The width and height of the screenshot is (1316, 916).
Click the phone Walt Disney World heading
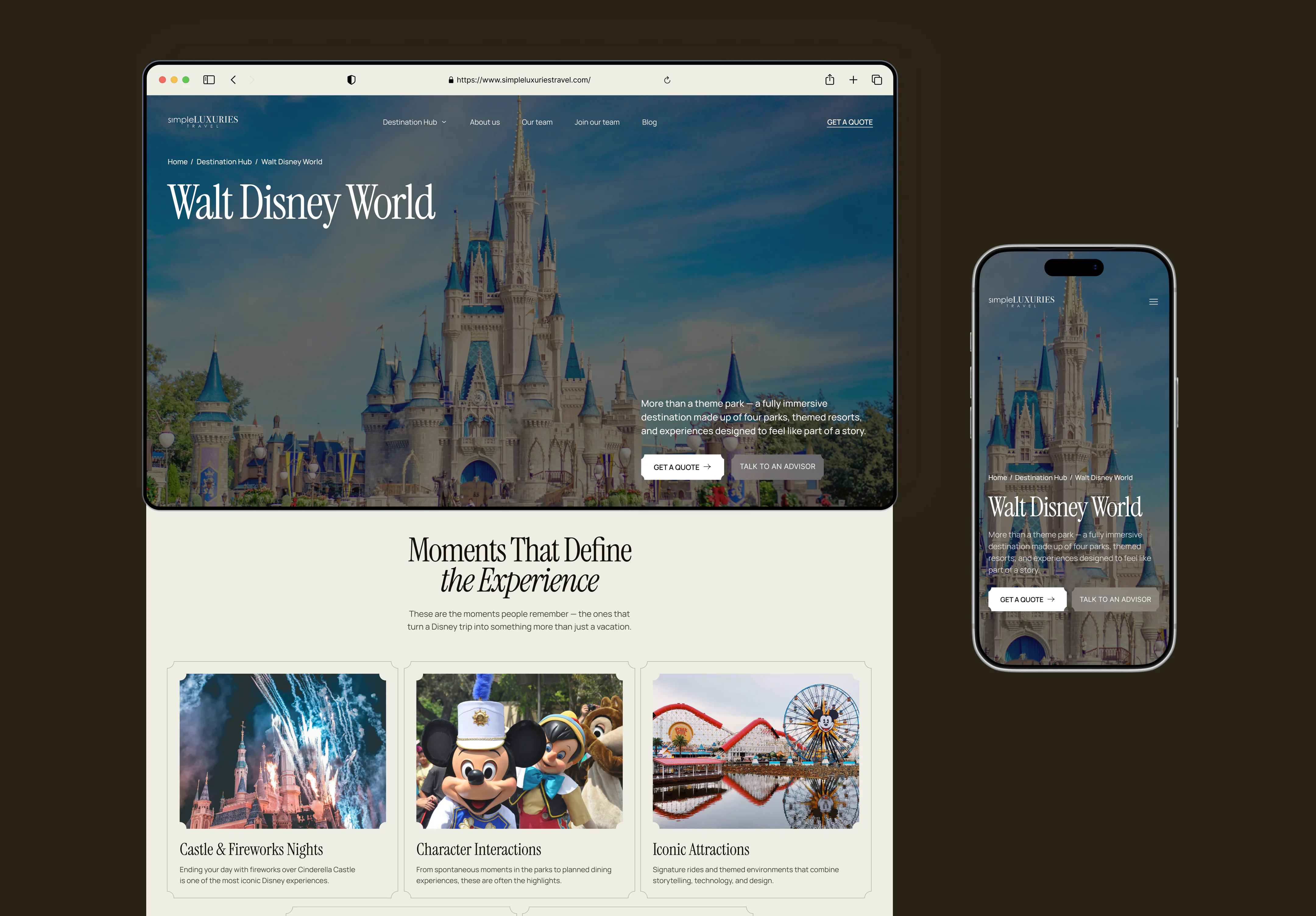1065,507
